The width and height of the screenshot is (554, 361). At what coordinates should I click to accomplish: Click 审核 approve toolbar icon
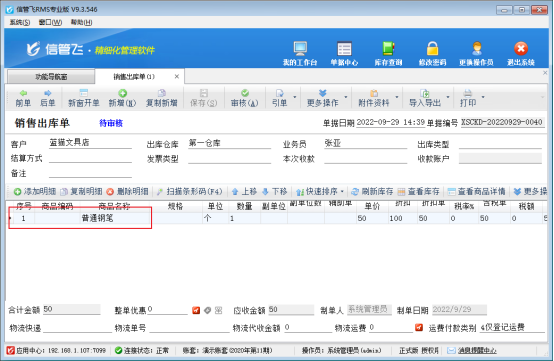[x=244, y=93]
